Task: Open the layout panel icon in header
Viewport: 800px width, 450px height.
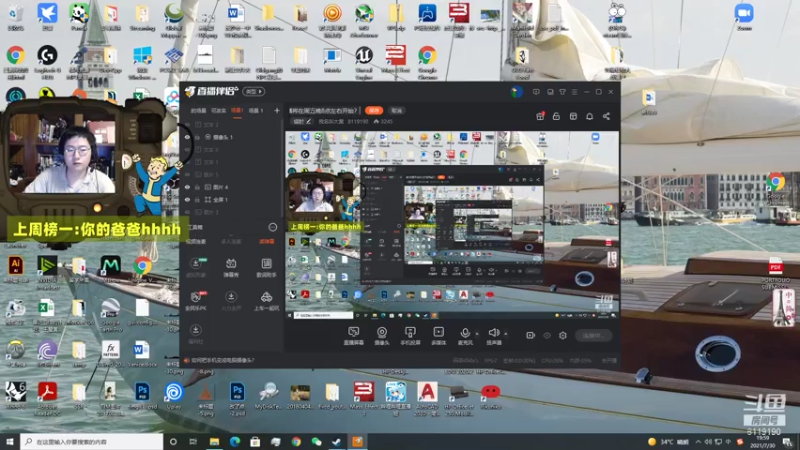Action: pyautogui.click(x=573, y=116)
